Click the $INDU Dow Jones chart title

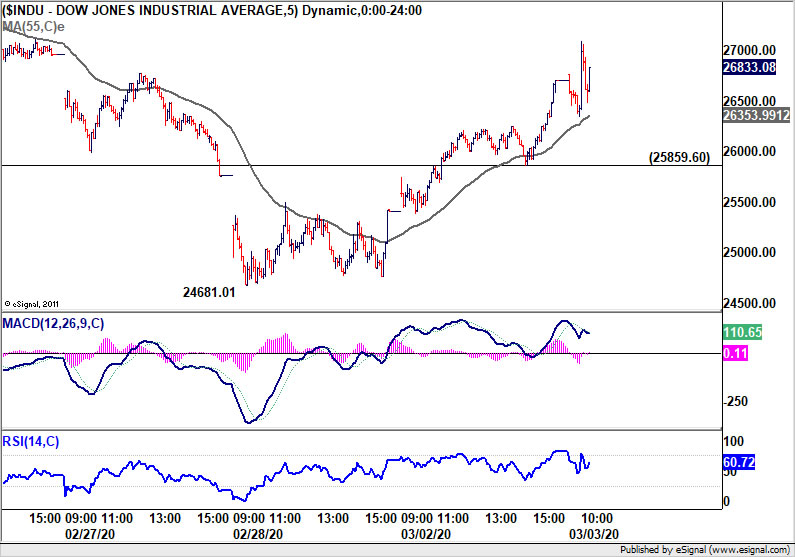212,10
